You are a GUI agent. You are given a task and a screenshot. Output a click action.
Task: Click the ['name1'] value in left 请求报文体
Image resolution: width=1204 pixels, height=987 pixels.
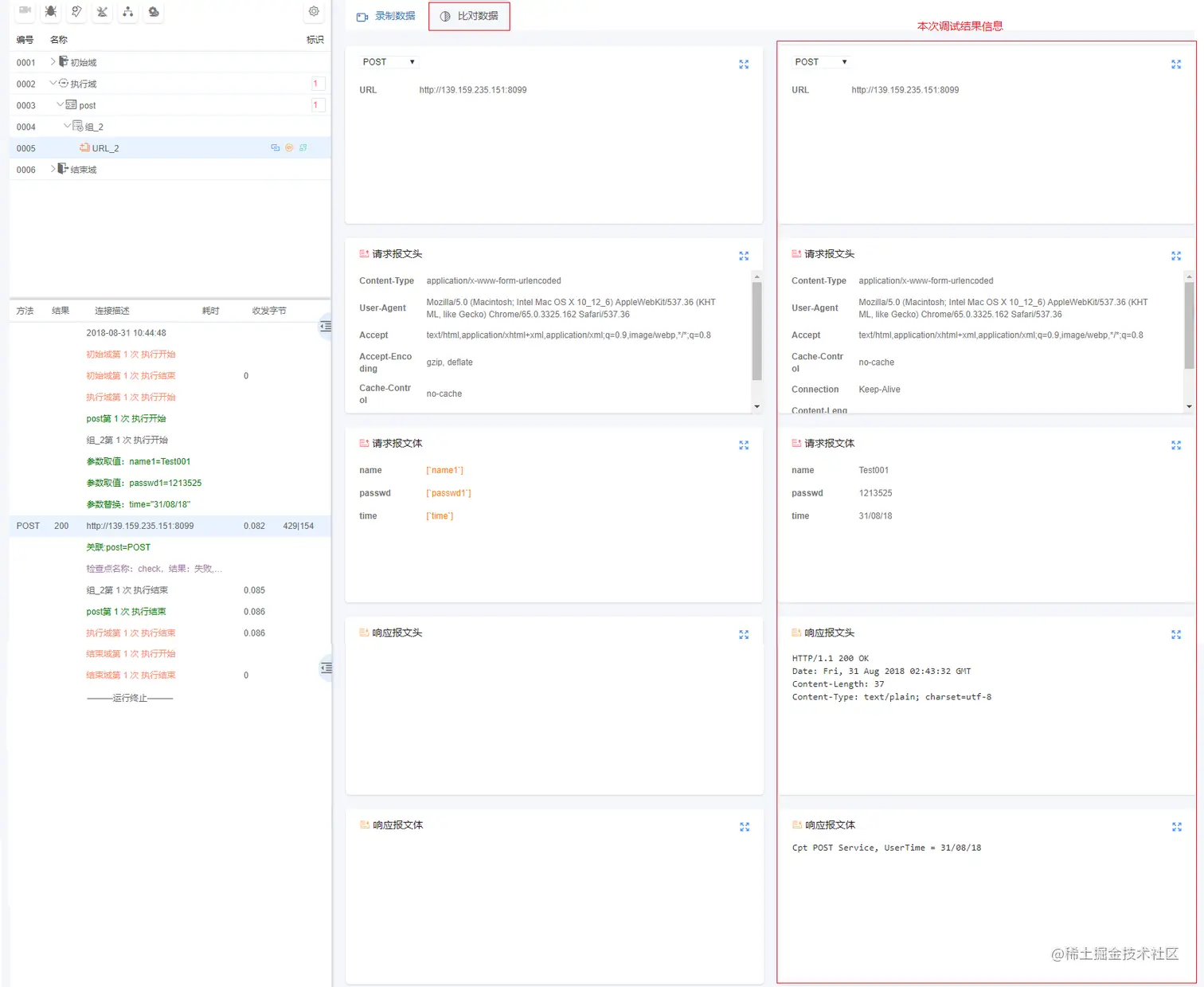pos(445,470)
